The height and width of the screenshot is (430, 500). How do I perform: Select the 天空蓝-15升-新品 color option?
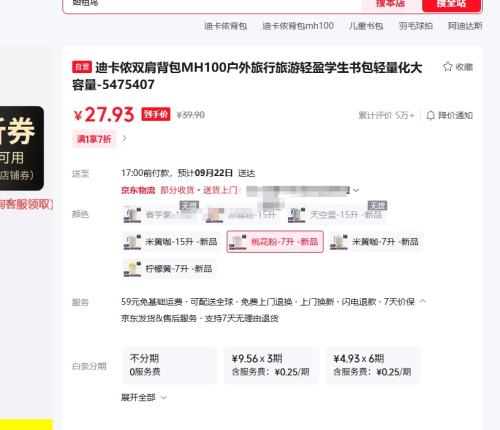(x=337, y=215)
